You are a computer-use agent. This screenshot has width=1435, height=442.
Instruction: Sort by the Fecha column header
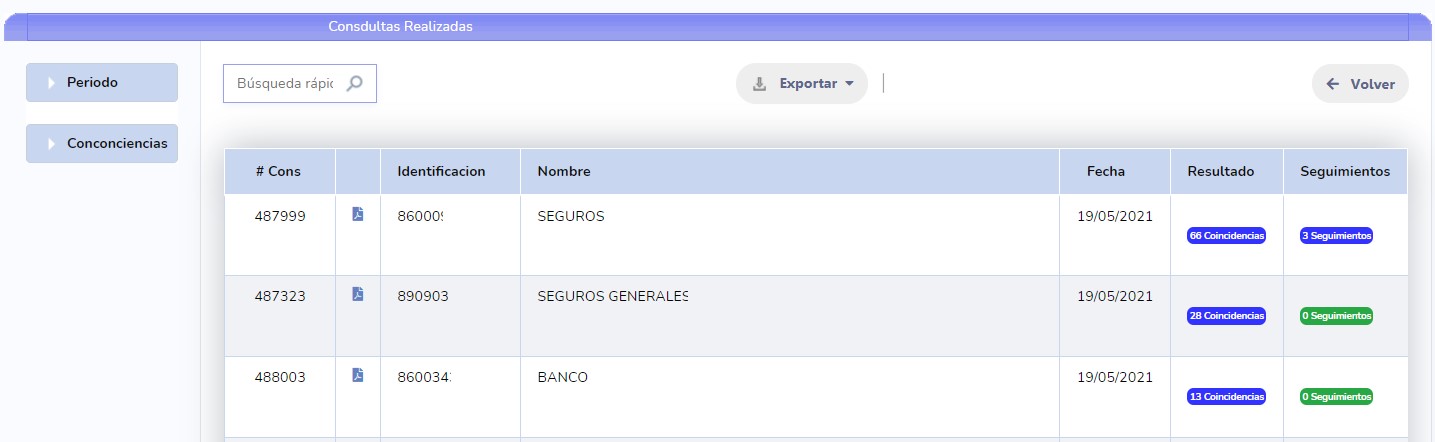1106,171
